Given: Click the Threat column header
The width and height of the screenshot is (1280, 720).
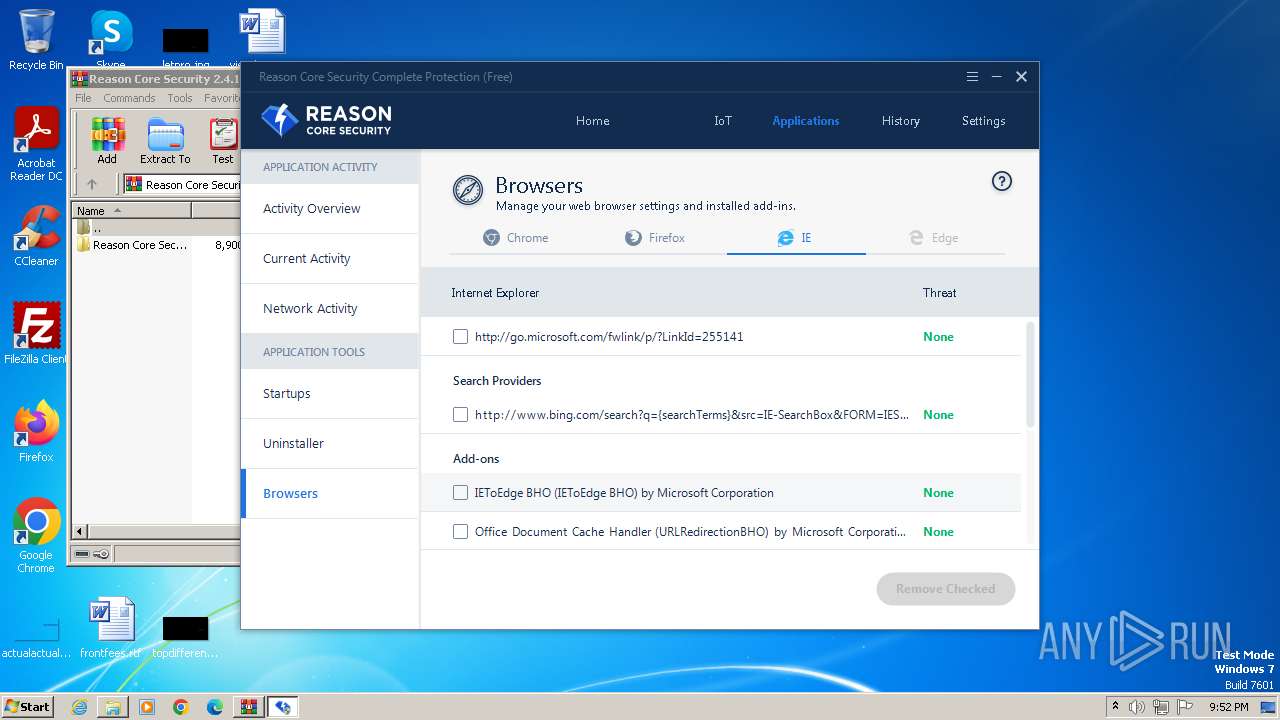Looking at the screenshot, I should 939,293.
